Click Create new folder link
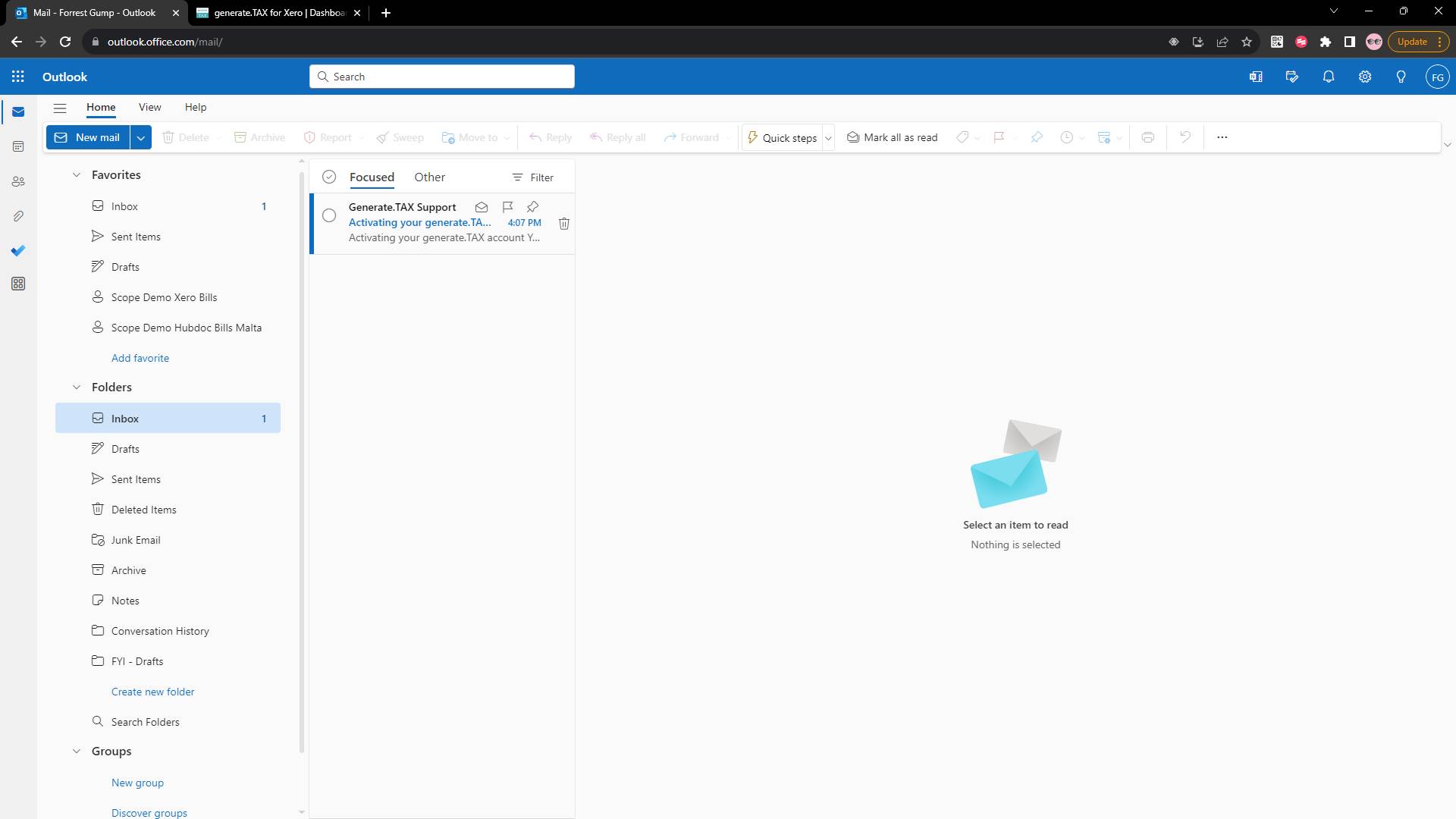The height and width of the screenshot is (819, 1456). [152, 692]
